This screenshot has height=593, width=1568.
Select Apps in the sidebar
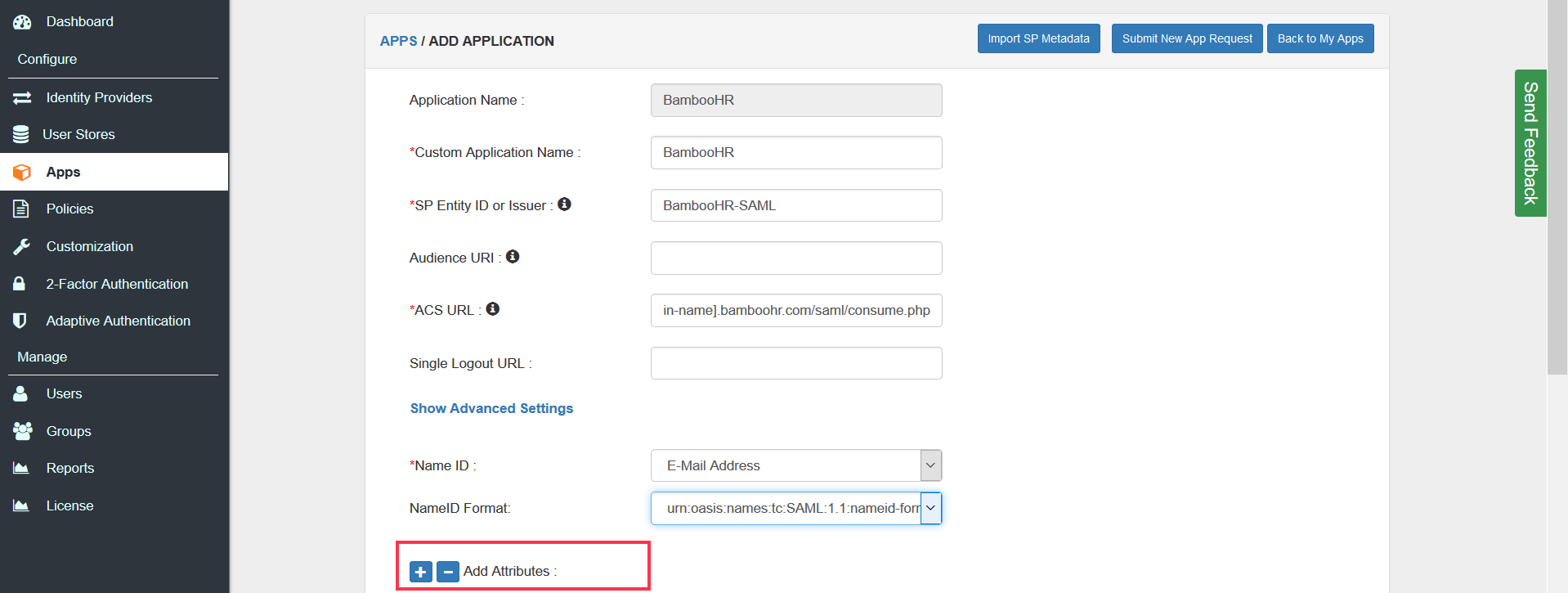(114, 172)
